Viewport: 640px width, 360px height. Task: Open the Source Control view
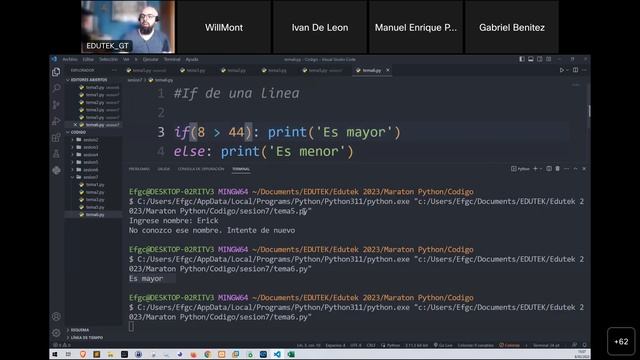click(x=56, y=104)
